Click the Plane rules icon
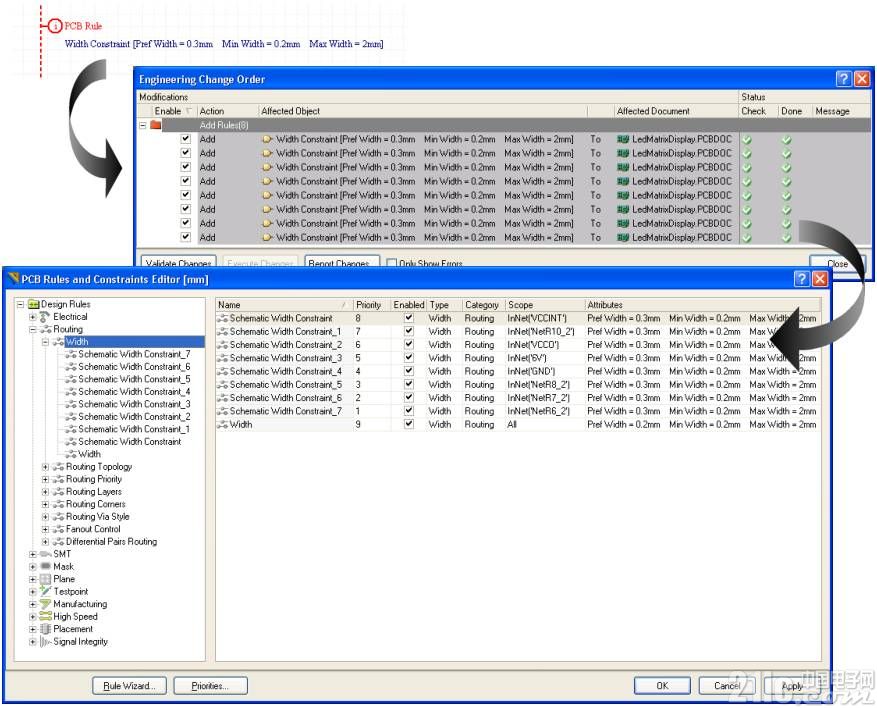 [x=45, y=579]
